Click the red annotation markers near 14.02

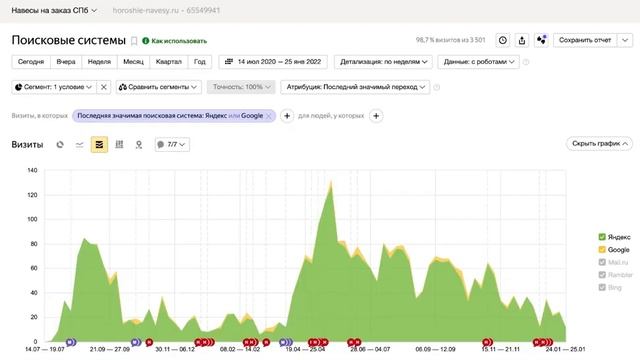(x=251, y=342)
